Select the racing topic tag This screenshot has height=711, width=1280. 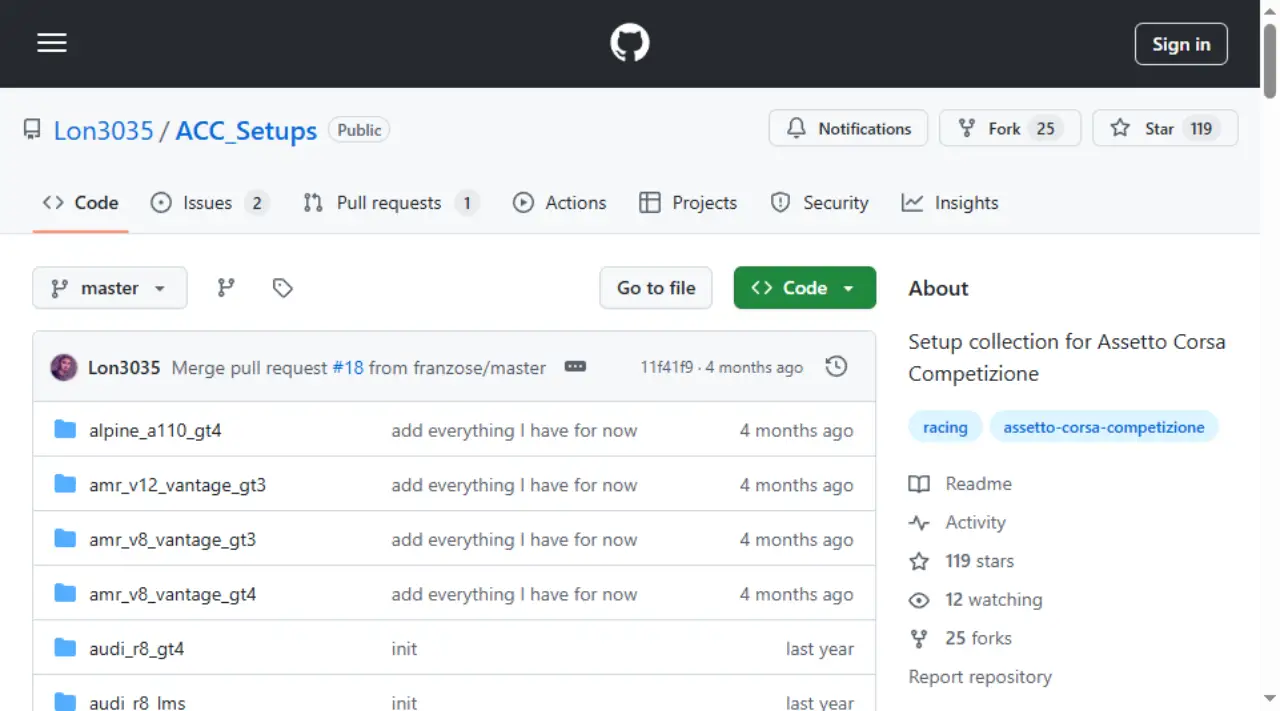(x=945, y=427)
